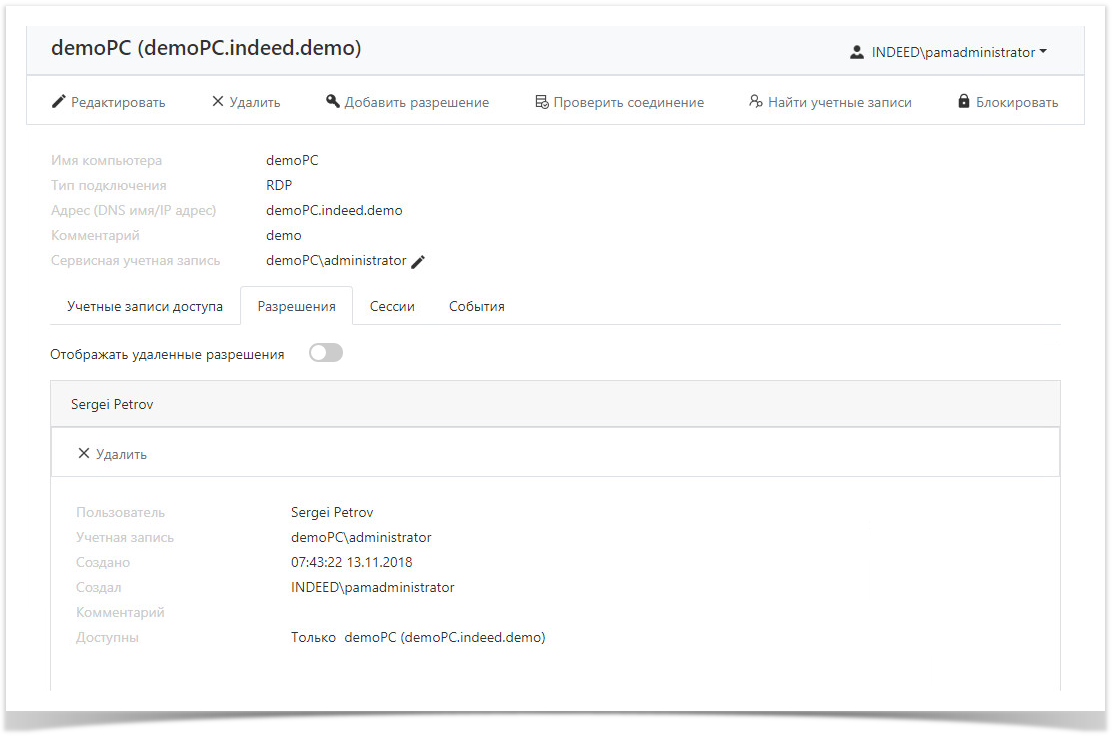Click demoPC (demoPC.indeed.demo) resource in Доступны row
The image size is (1119, 740).
pyautogui.click(x=444, y=637)
